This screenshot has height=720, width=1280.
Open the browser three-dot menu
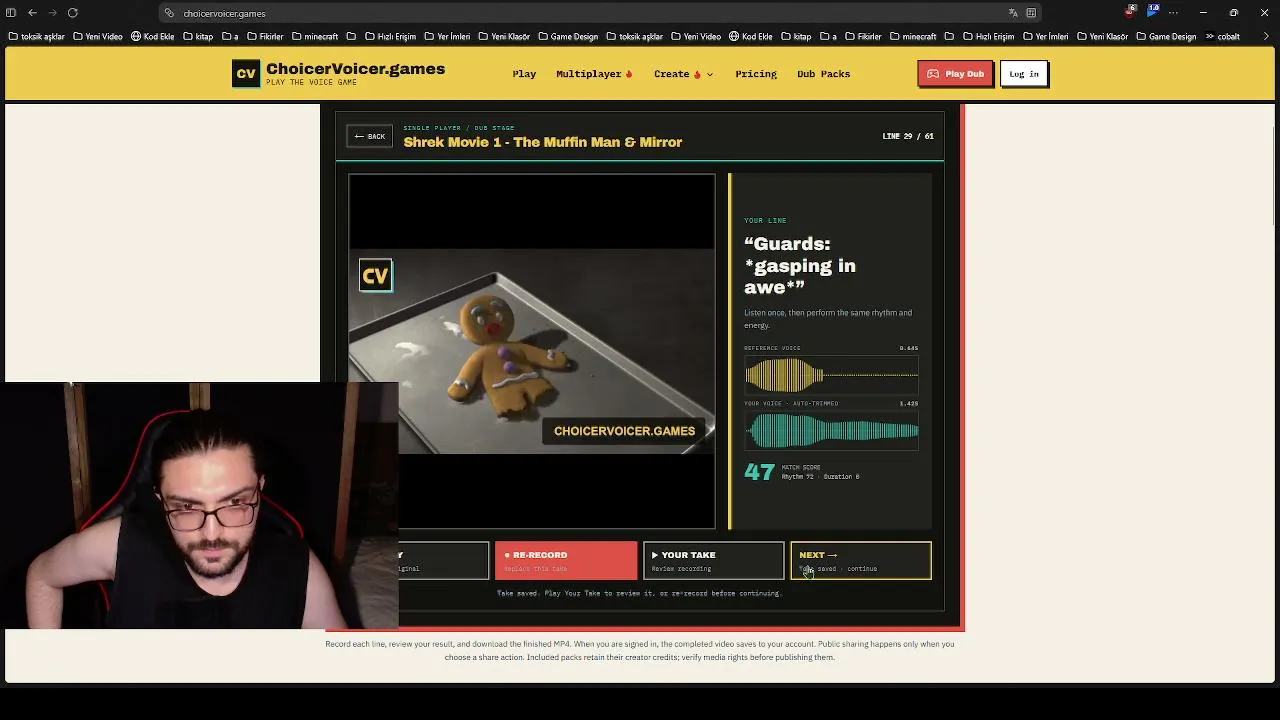point(1173,13)
